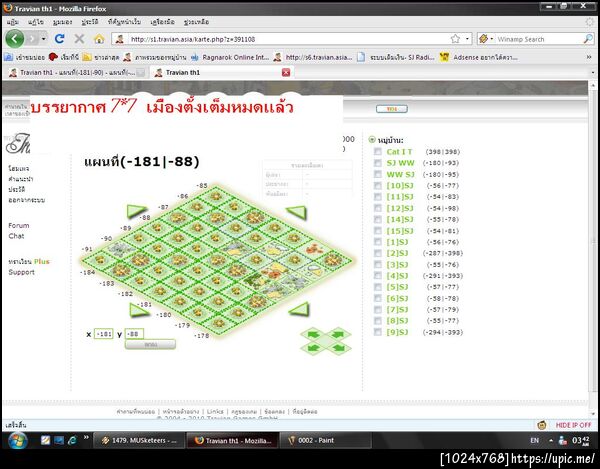Image resolution: width=600 pixels, height=469 pixels.
Task: Open the Chat link in sidebar
Action: pos(16,236)
